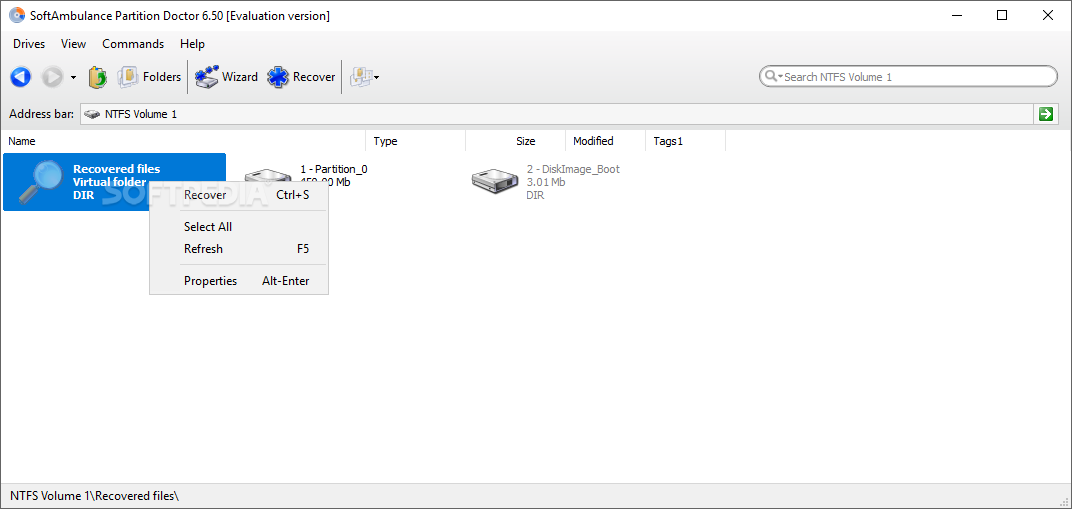Viewport: 1072px width, 509px height.
Task: Open the view mode dropdown in toolbar
Action: point(365,77)
